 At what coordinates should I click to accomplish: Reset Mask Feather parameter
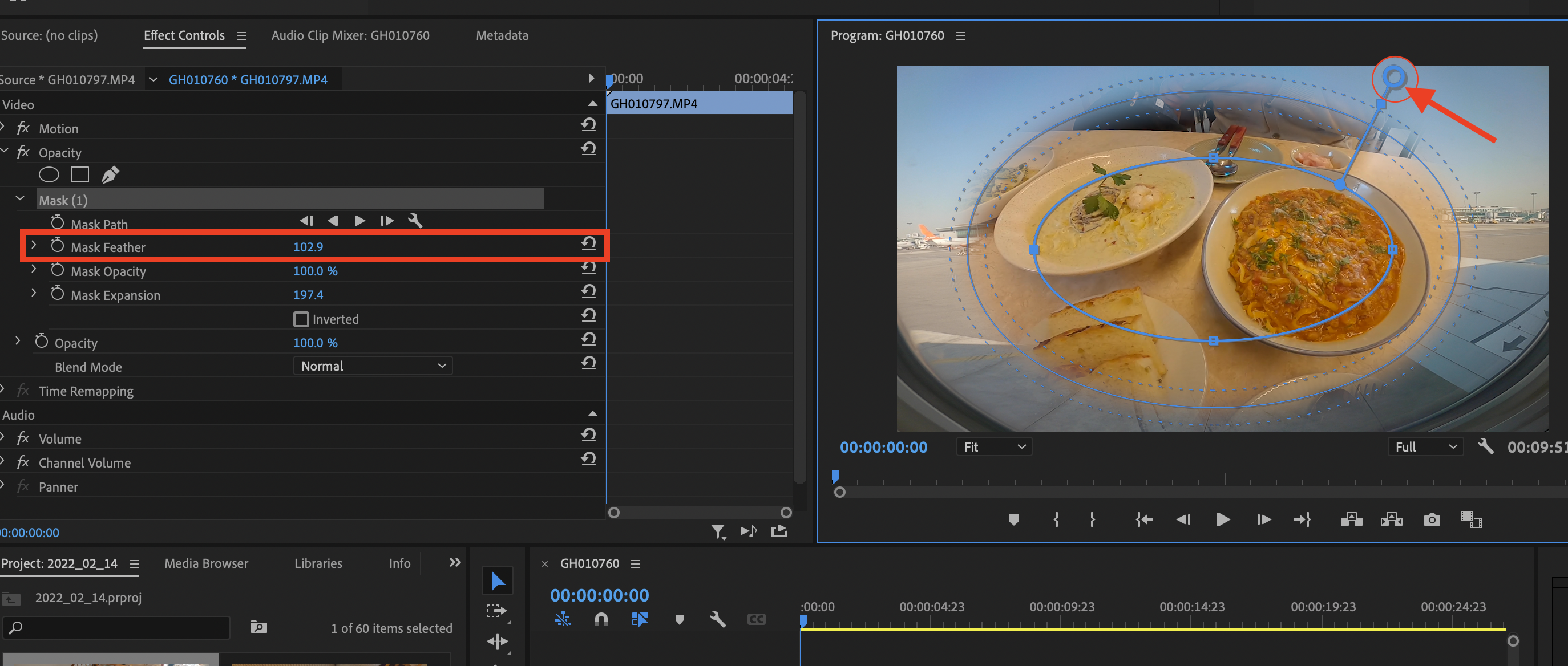tap(588, 244)
